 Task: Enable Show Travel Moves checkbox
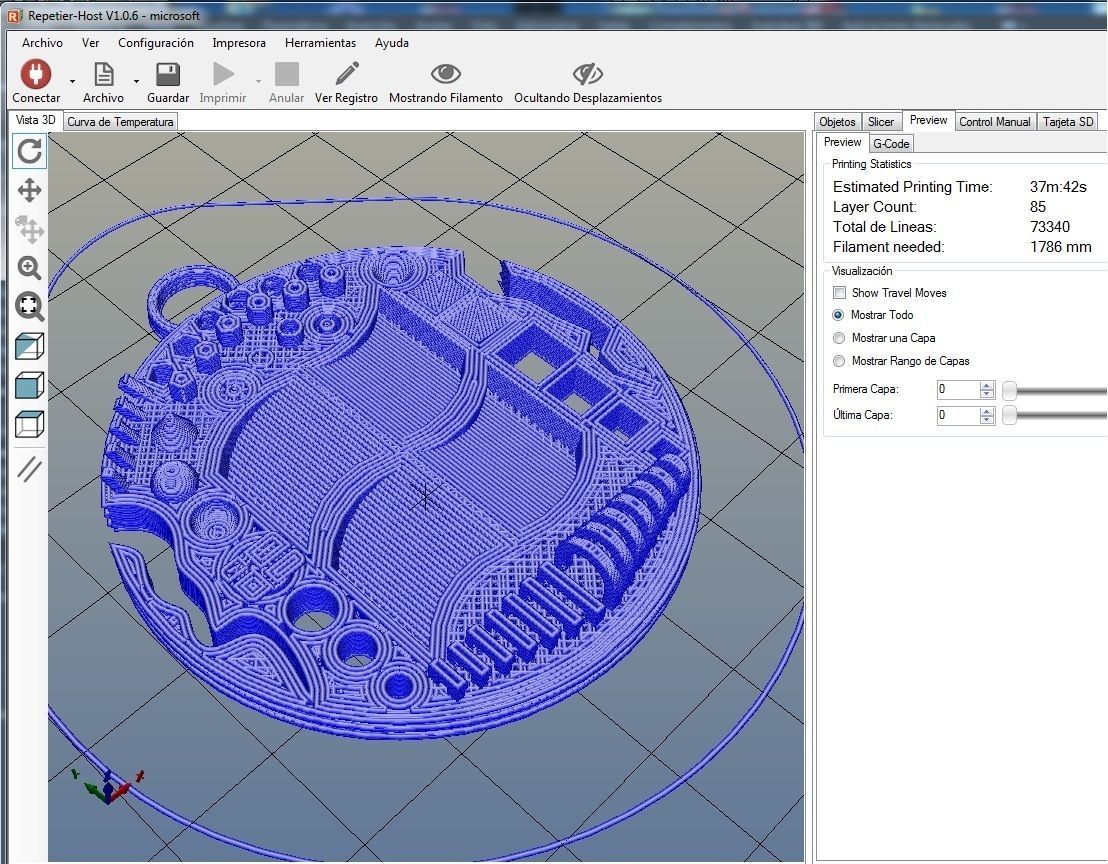tap(839, 292)
